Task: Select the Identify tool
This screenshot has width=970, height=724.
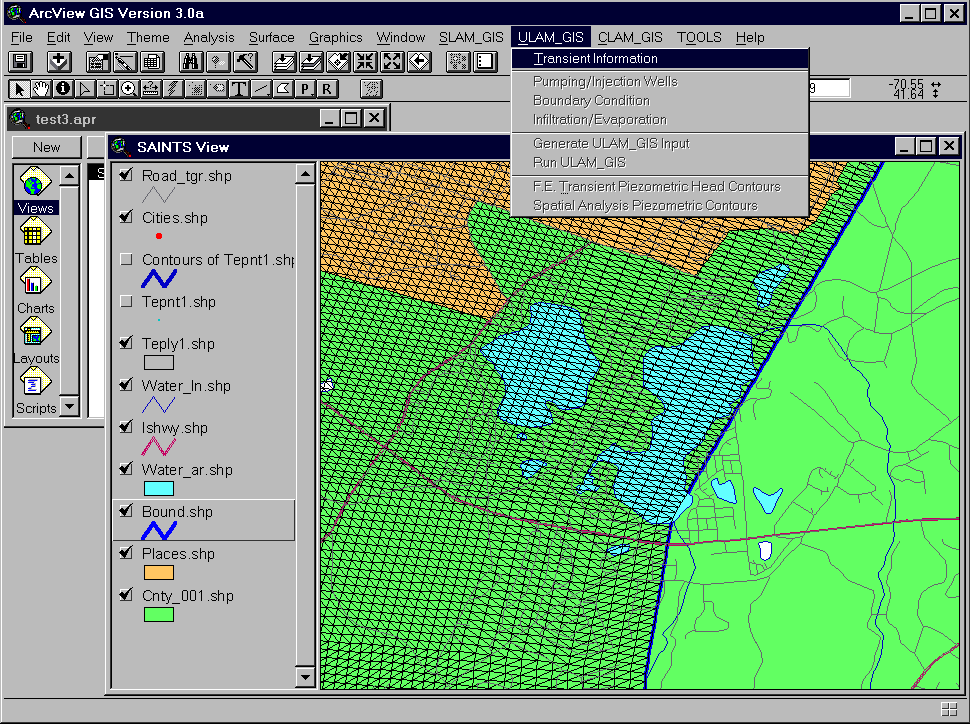Action: click(x=63, y=89)
